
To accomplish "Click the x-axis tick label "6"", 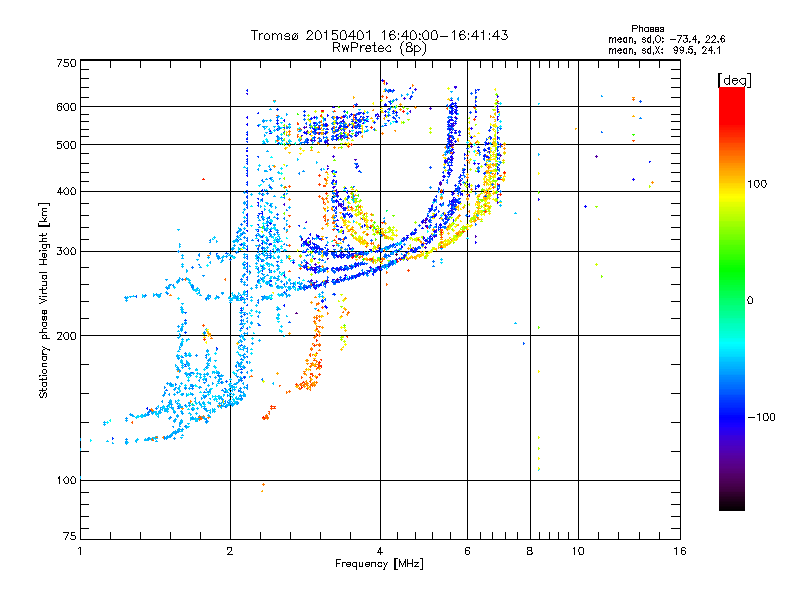I will click(x=467, y=551).
